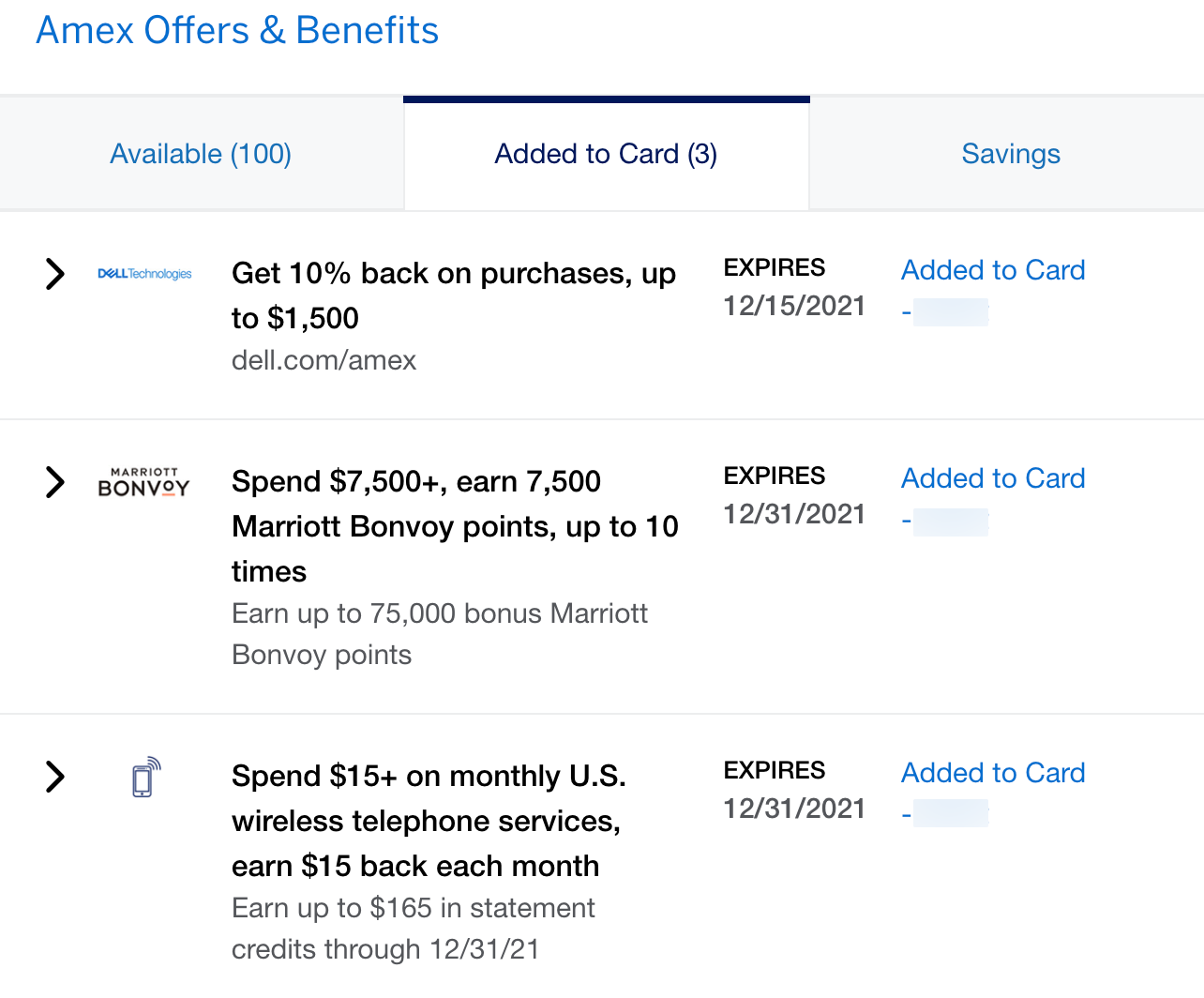This screenshot has width=1204, height=998.
Task: Switch to the Available (100) tab
Action: [x=201, y=154]
